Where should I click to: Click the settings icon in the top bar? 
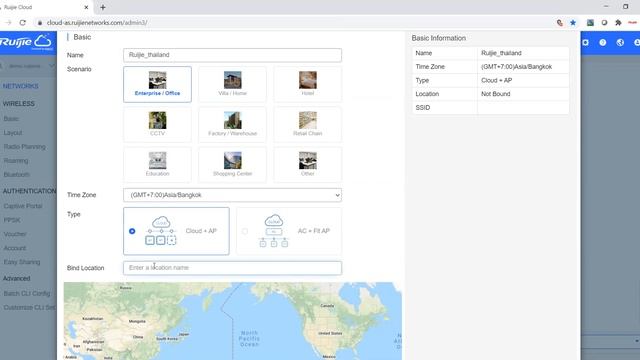coord(585,42)
